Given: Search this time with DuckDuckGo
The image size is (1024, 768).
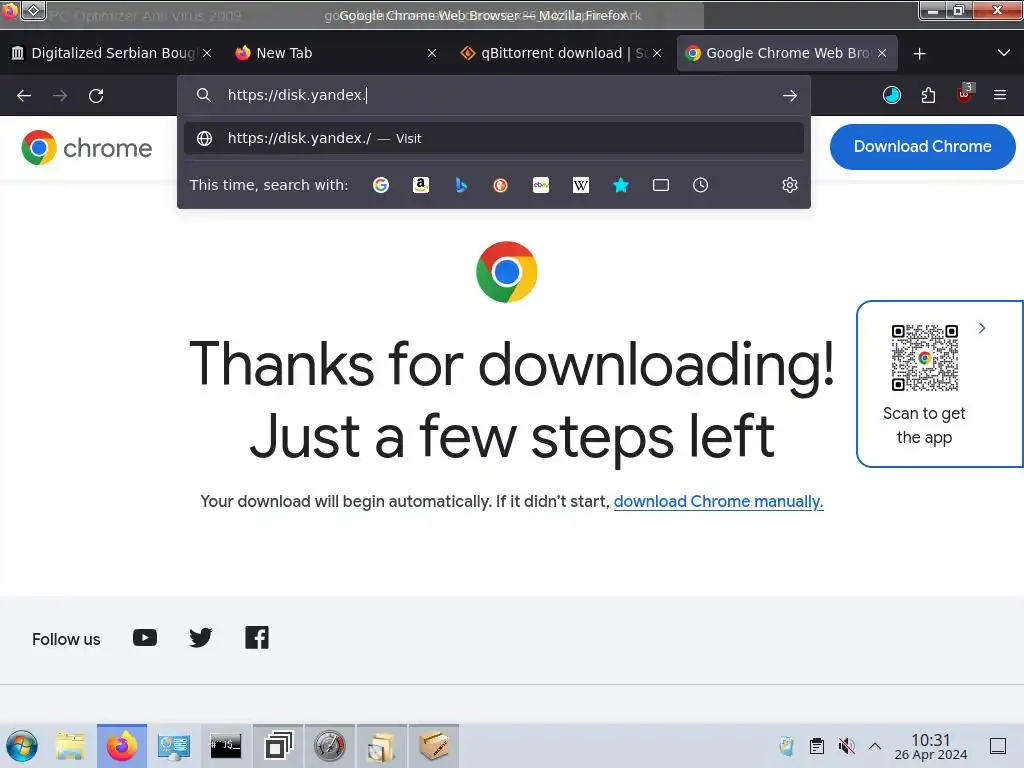Looking at the screenshot, I should click(x=501, y=185).
